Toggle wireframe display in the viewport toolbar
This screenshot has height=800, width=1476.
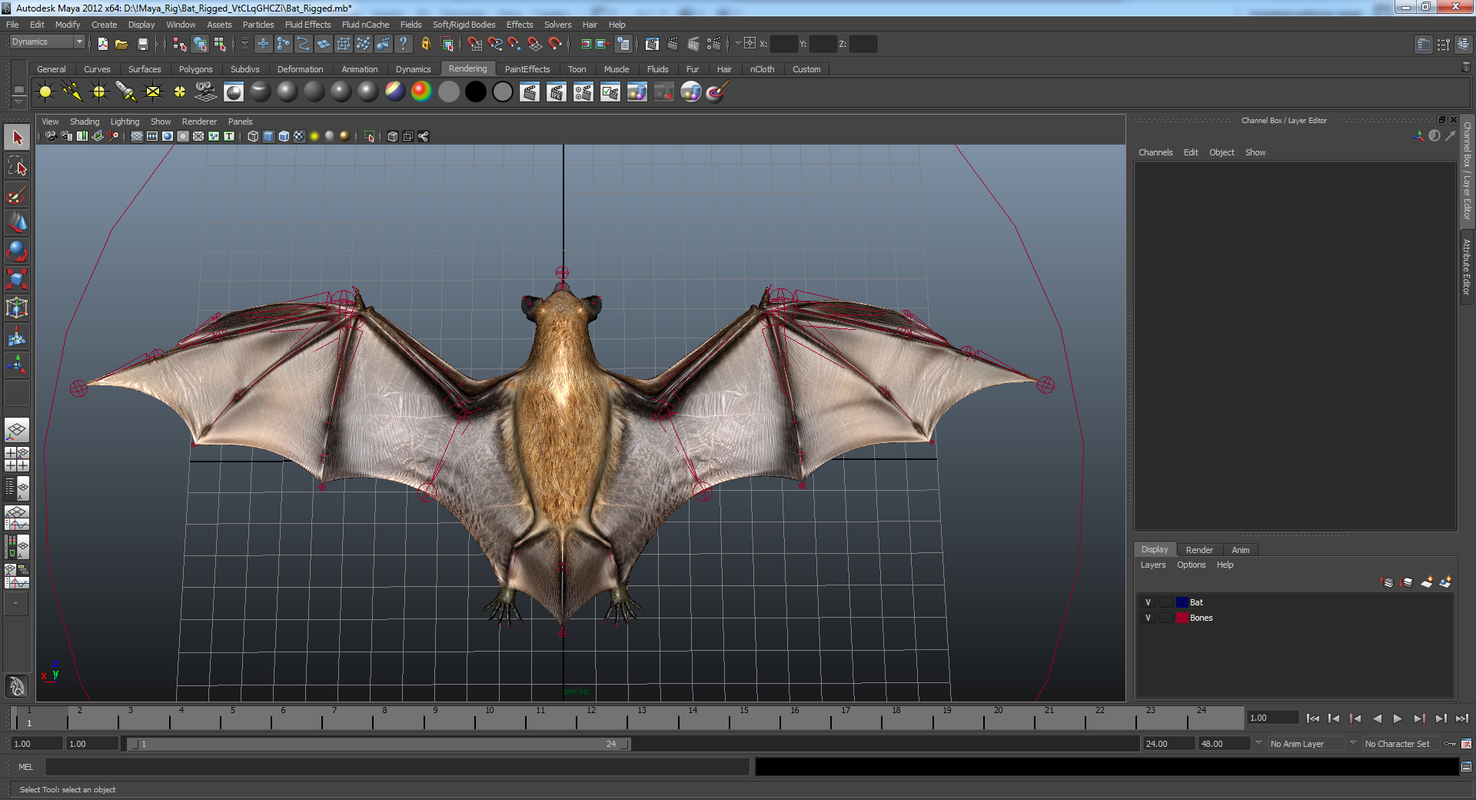[251, 136]
